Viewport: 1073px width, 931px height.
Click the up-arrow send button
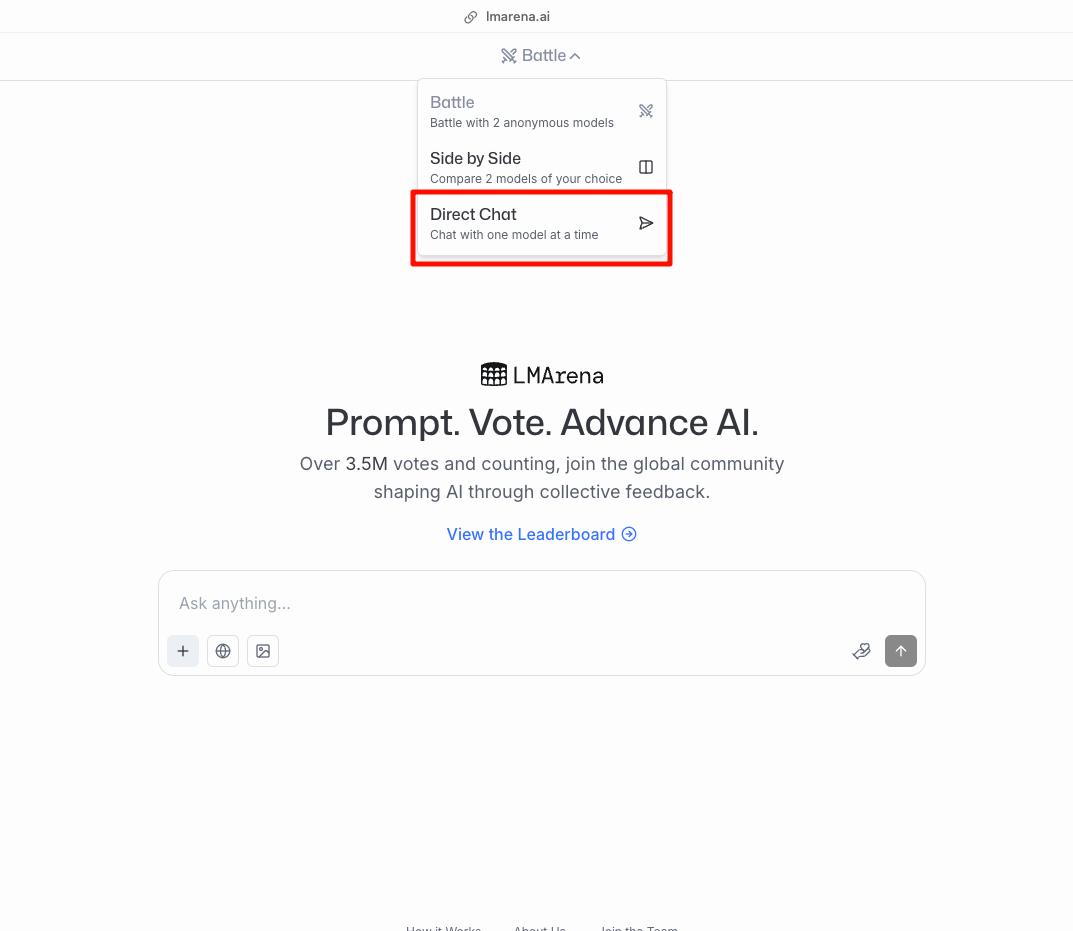pos(901,650)
